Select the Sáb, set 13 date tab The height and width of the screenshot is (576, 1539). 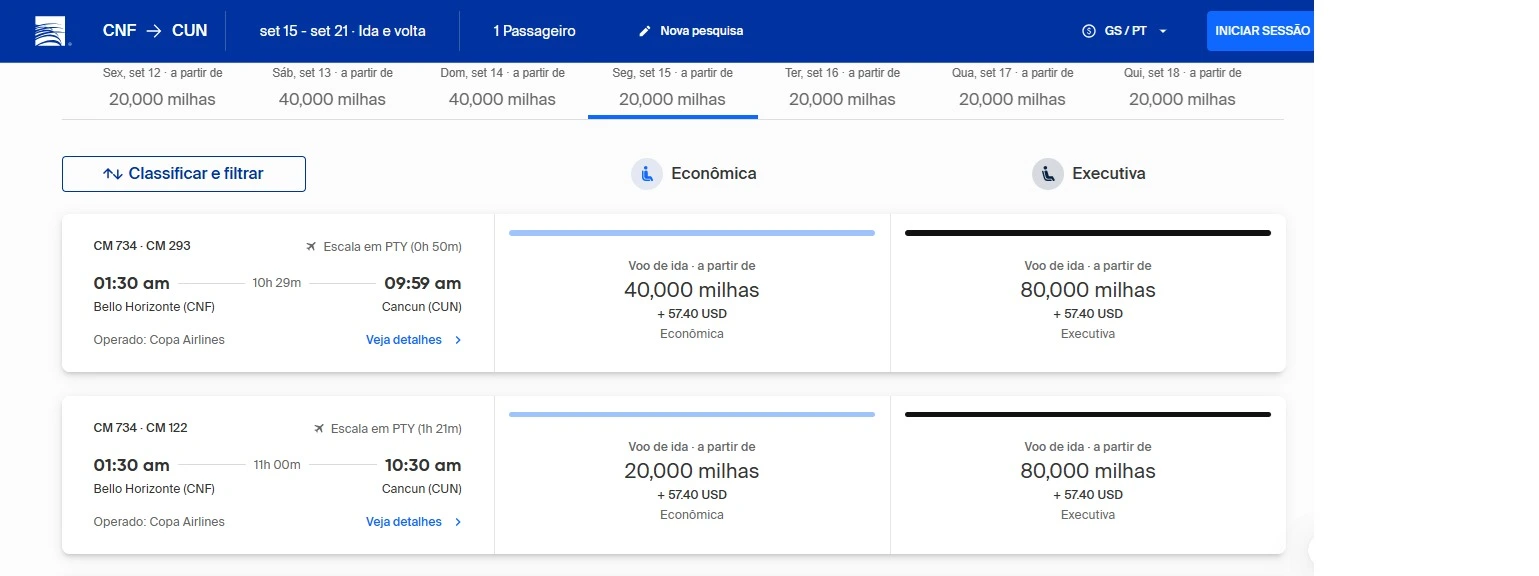click(x=332, y=88)
